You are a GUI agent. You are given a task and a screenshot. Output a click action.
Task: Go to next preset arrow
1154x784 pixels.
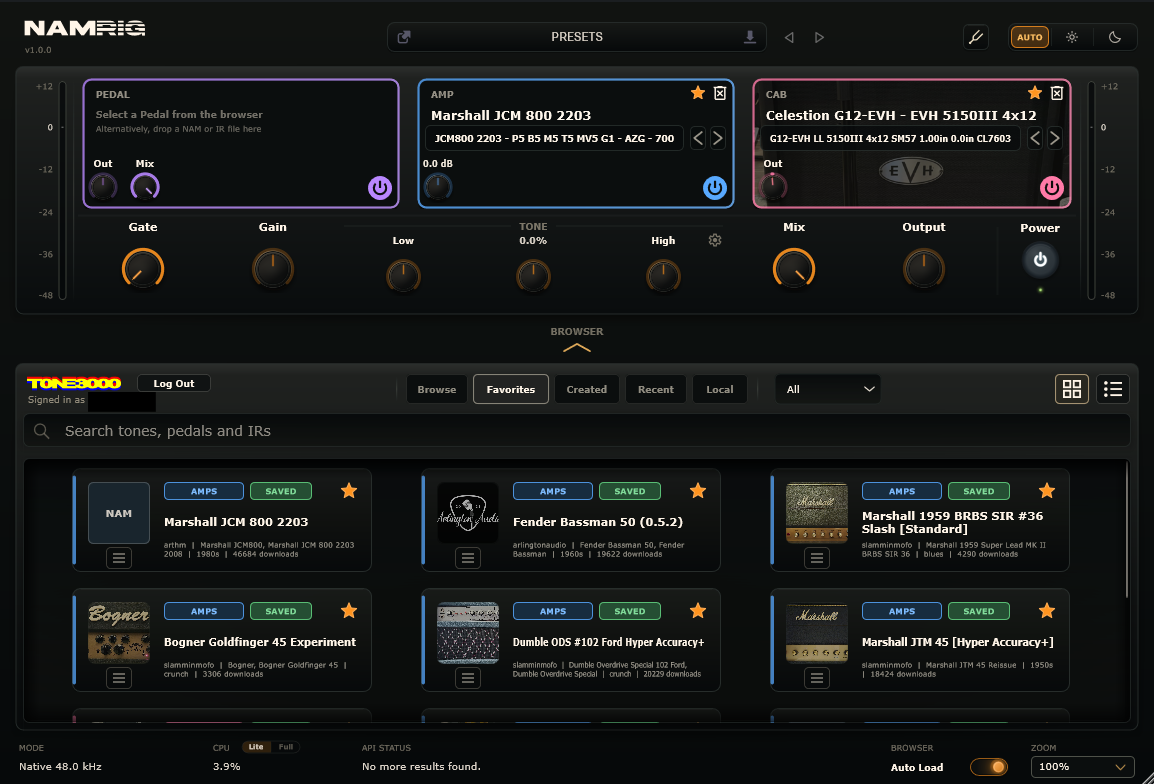point(819,37)
